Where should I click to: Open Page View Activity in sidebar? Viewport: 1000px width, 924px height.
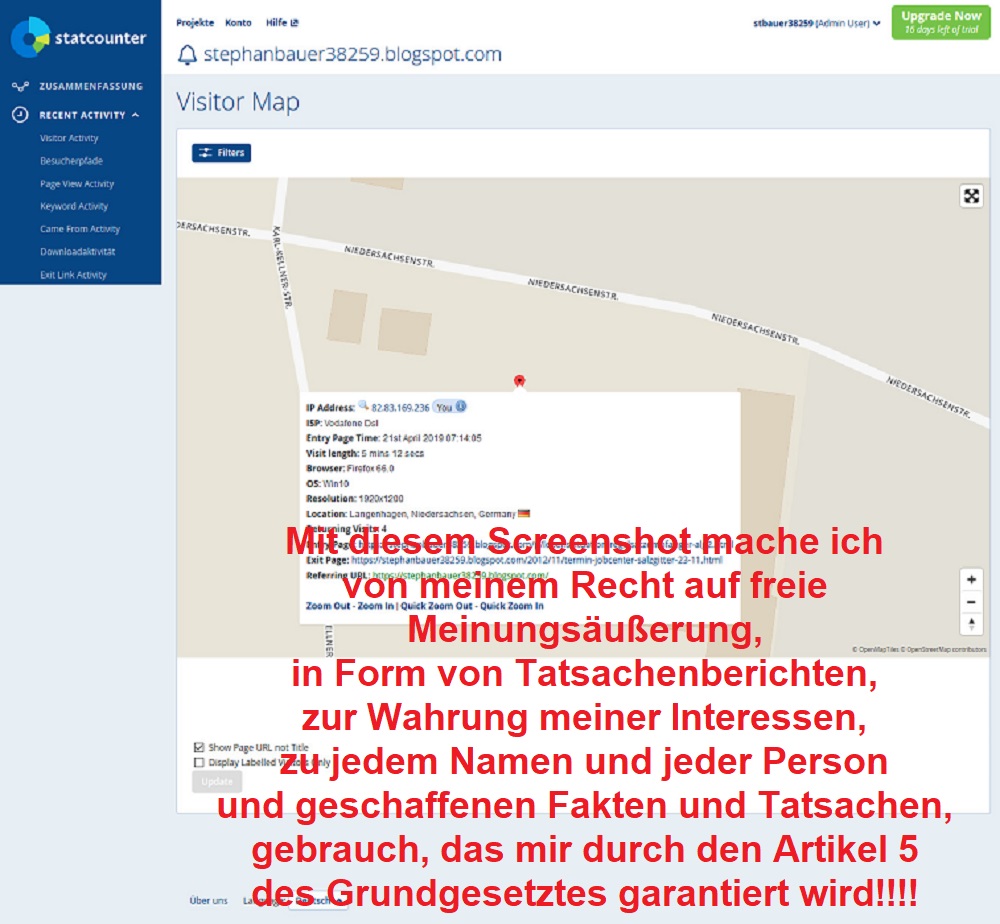coord(77,184)
